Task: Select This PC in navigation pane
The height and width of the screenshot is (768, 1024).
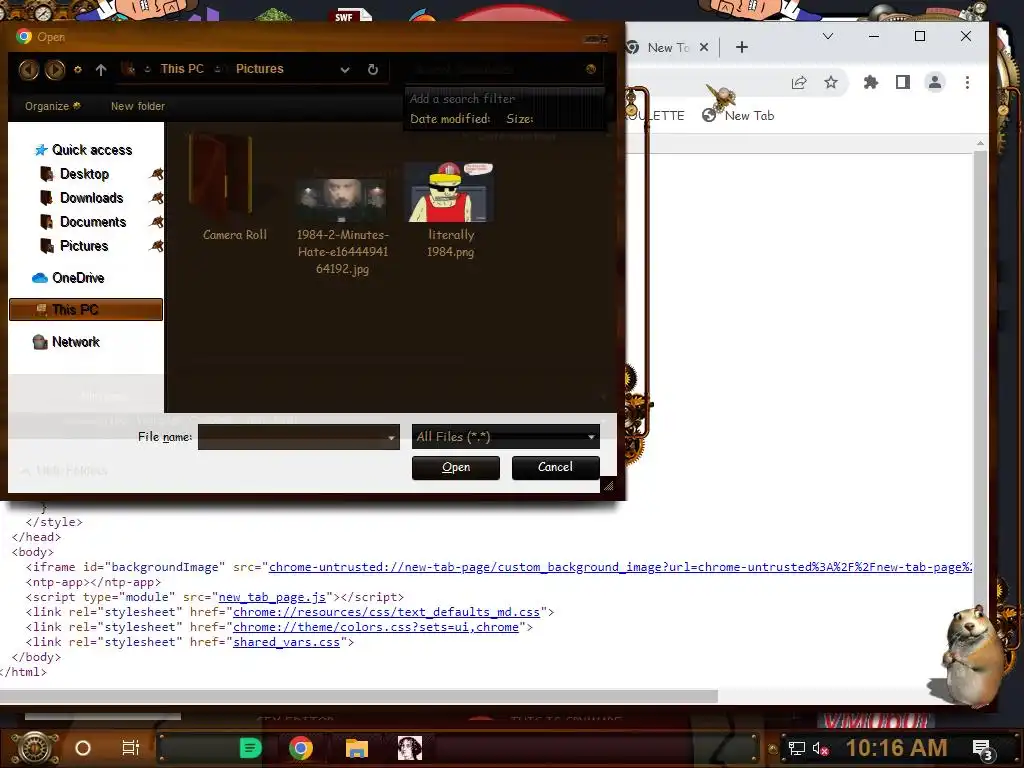Action: pos(86,310)
